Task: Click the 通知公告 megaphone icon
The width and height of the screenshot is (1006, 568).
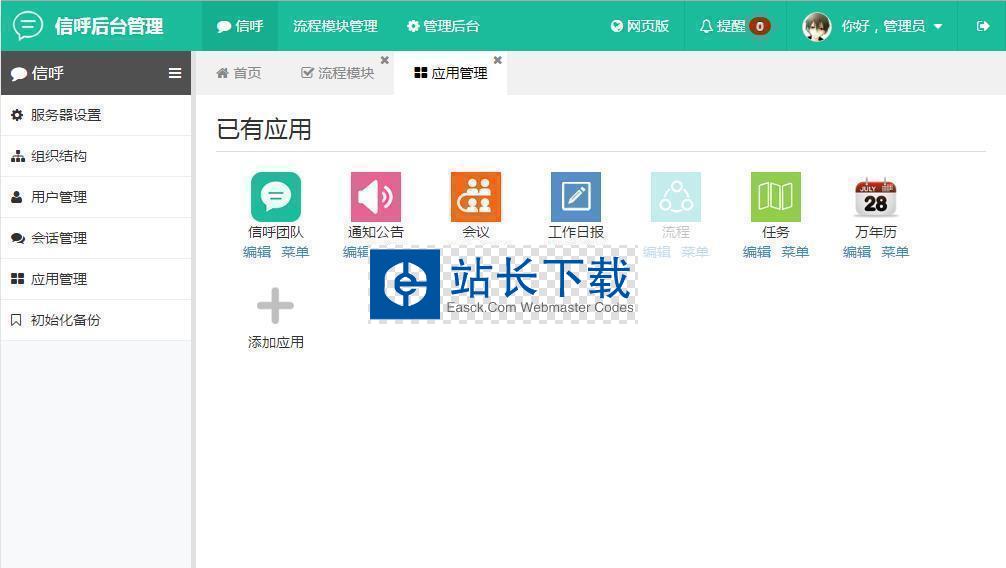Action: (x=375, y=197)
